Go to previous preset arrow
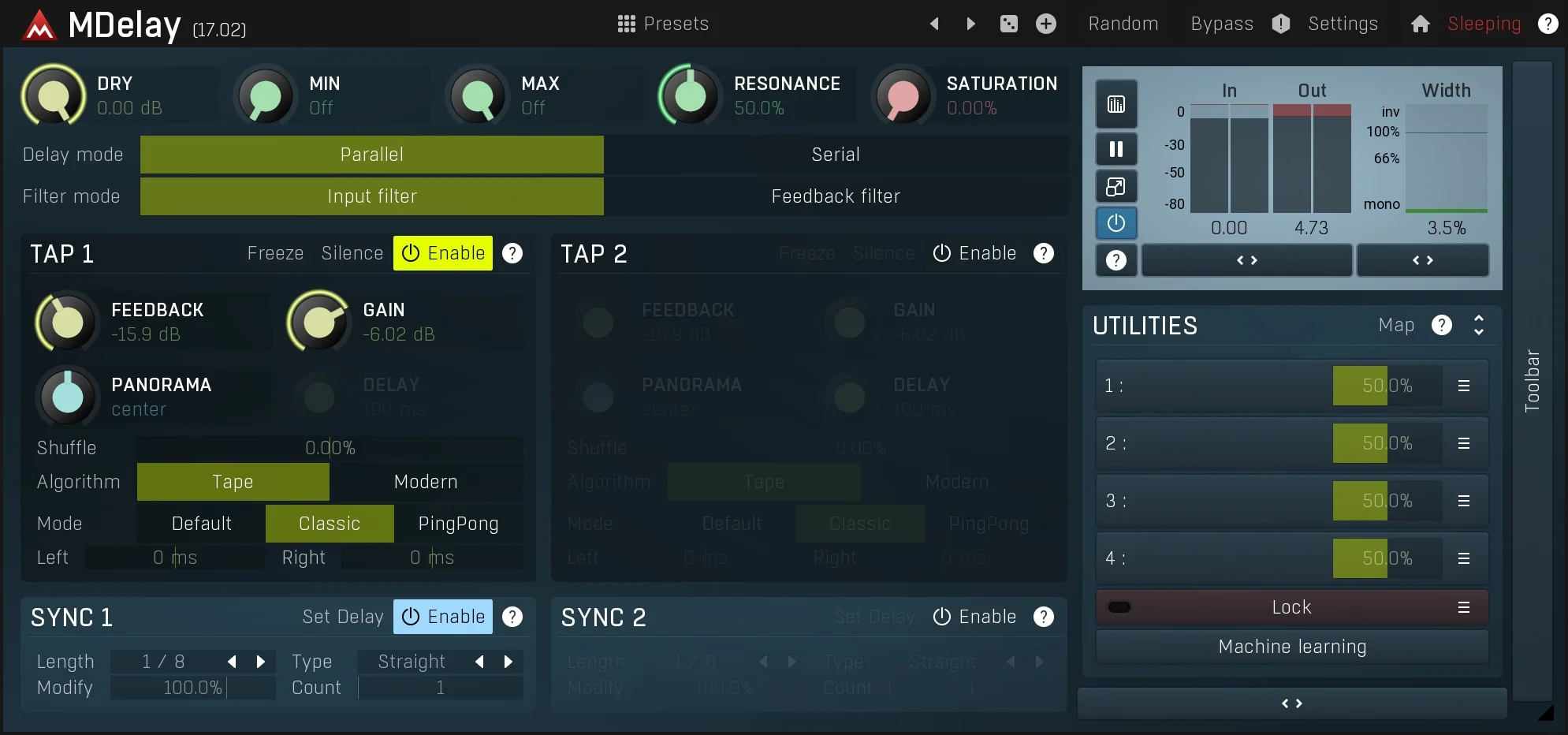 pos(934,24)
